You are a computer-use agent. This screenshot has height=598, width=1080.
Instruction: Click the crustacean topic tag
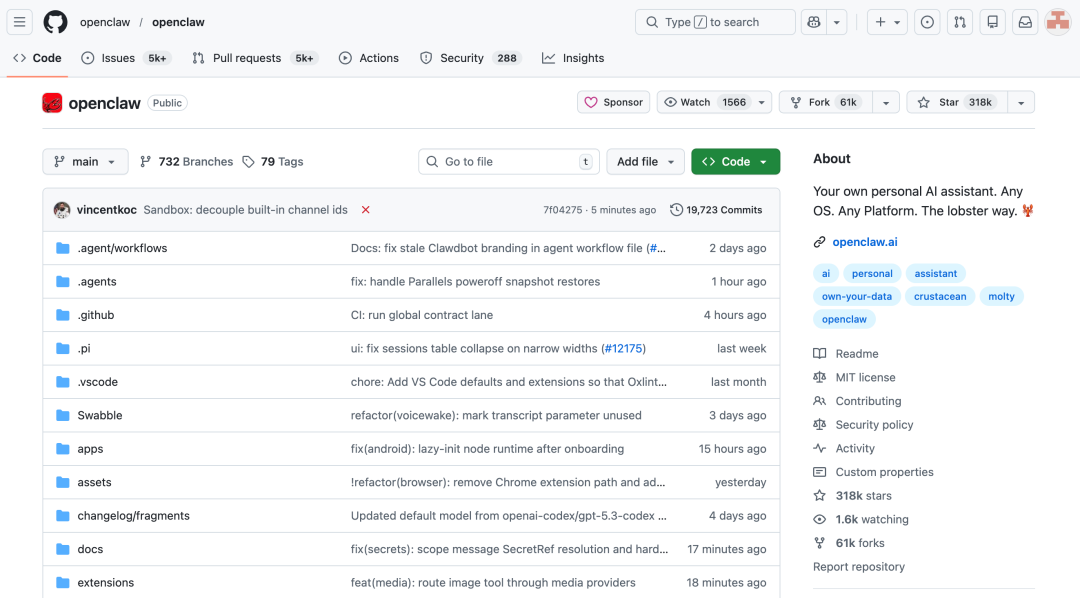tap(940, 296)
